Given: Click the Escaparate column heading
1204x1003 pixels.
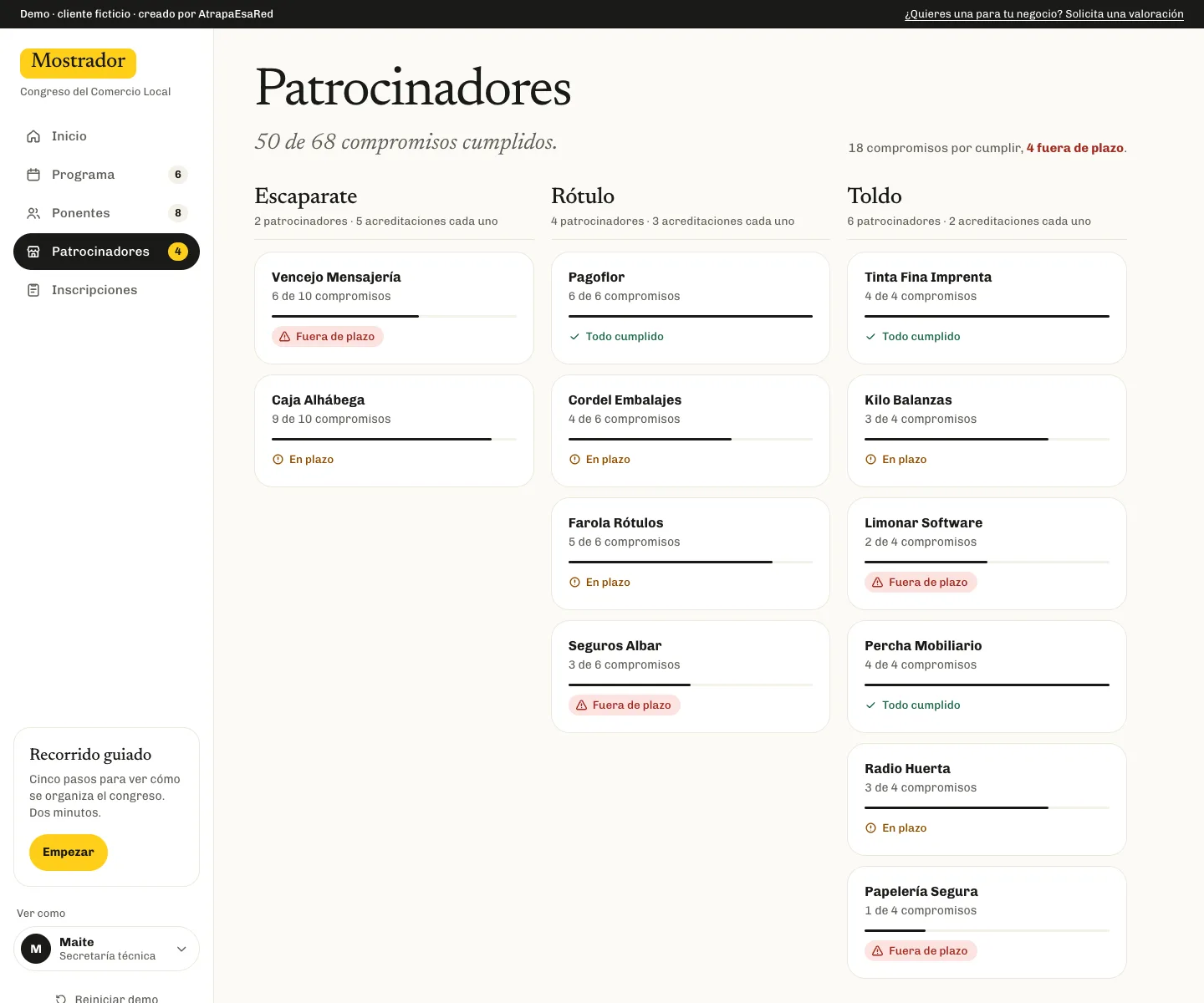Looking at the screenshot, I should [306, 196].
